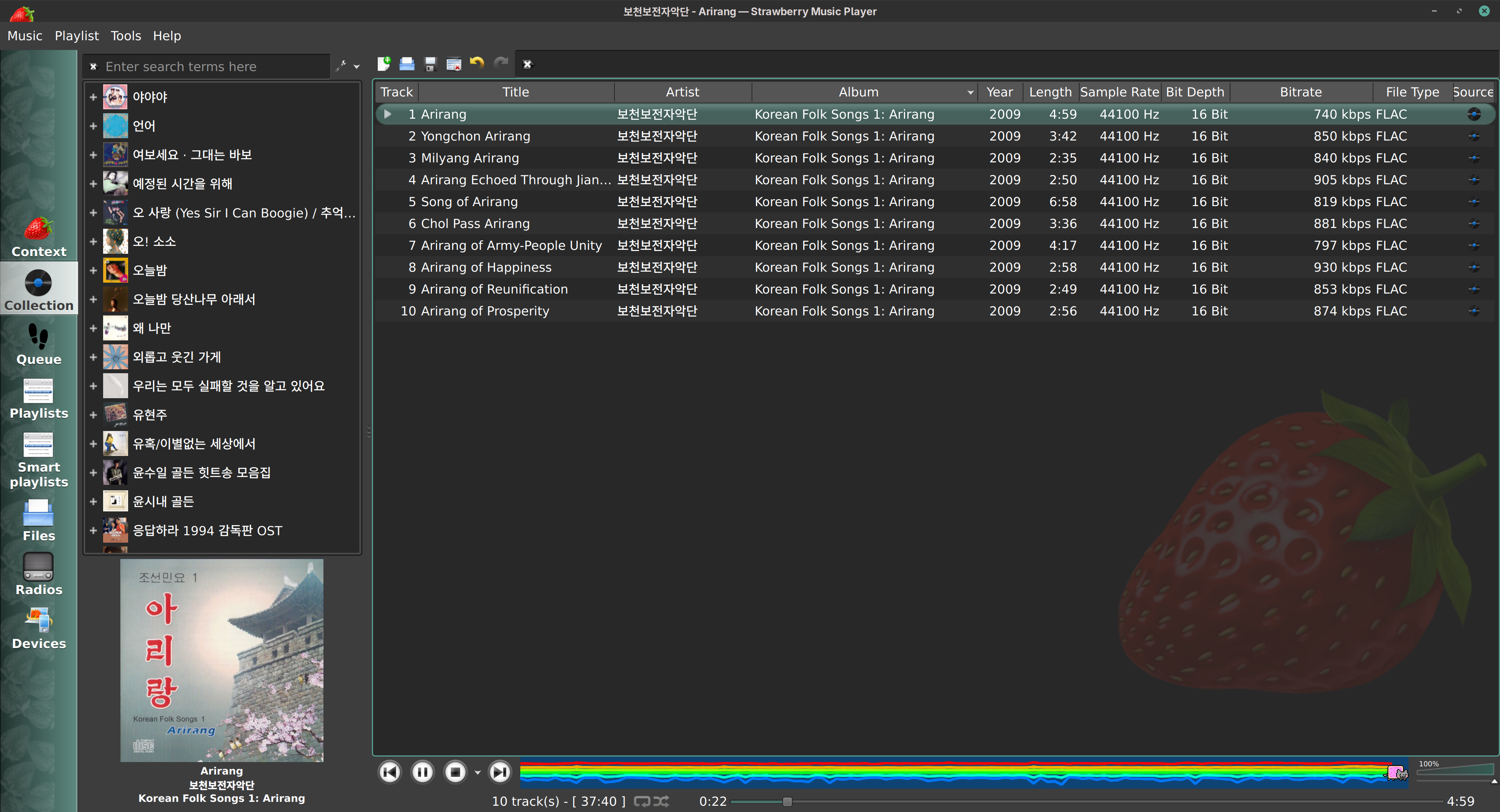Click the track seek slider handle
Image resolution: width=1500 pixels, height=812 pixels.
coord(787,801)
